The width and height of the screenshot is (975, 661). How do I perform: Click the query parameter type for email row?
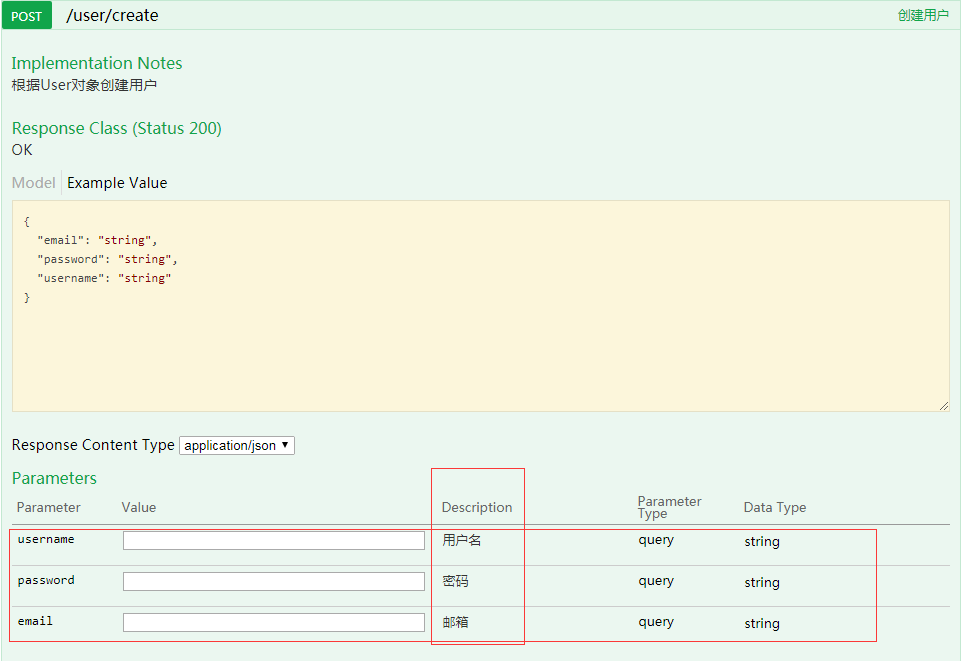655,621
